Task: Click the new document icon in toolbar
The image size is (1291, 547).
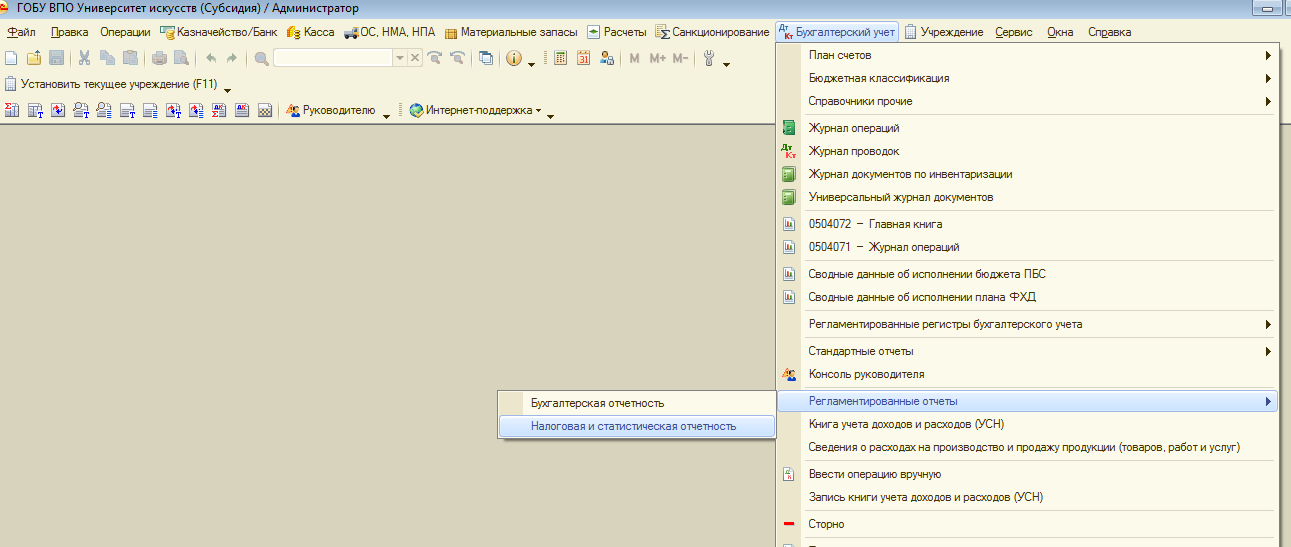Action: click(x=12, y=58)
